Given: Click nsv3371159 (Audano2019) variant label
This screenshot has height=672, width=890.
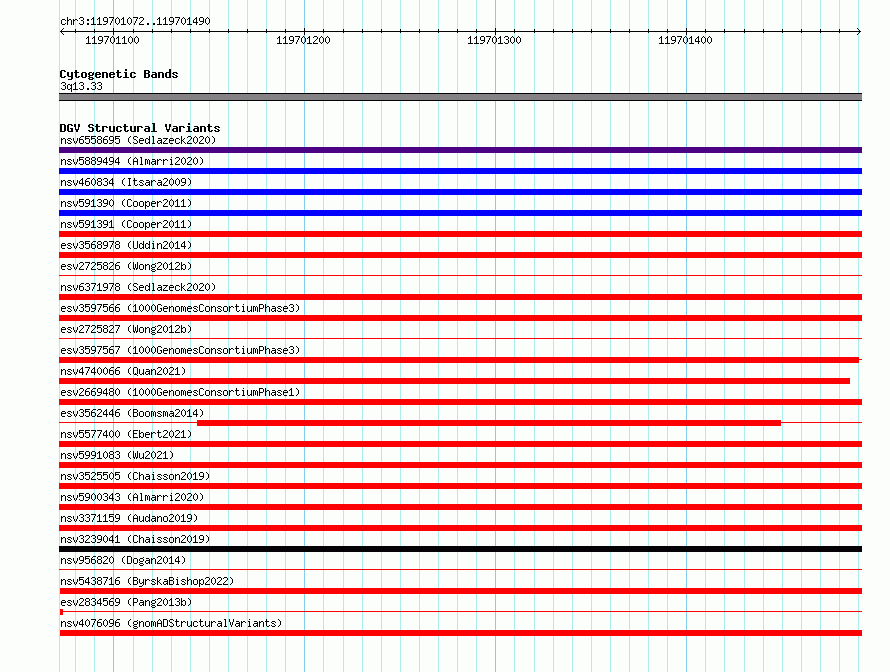Looking at the screenshot, I should pyautogui.click(x=129, y=518).
